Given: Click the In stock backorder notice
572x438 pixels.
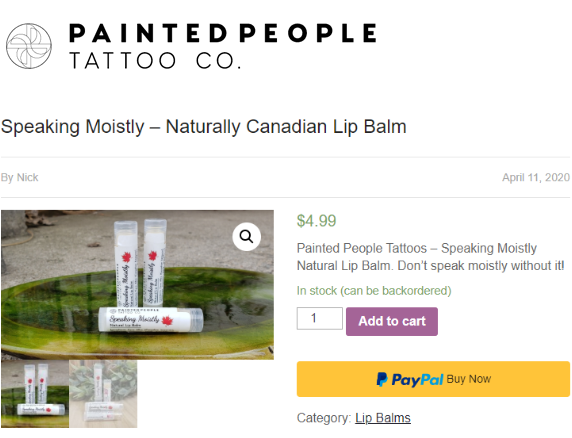Looking at the screenshot, I should [374, 291].
